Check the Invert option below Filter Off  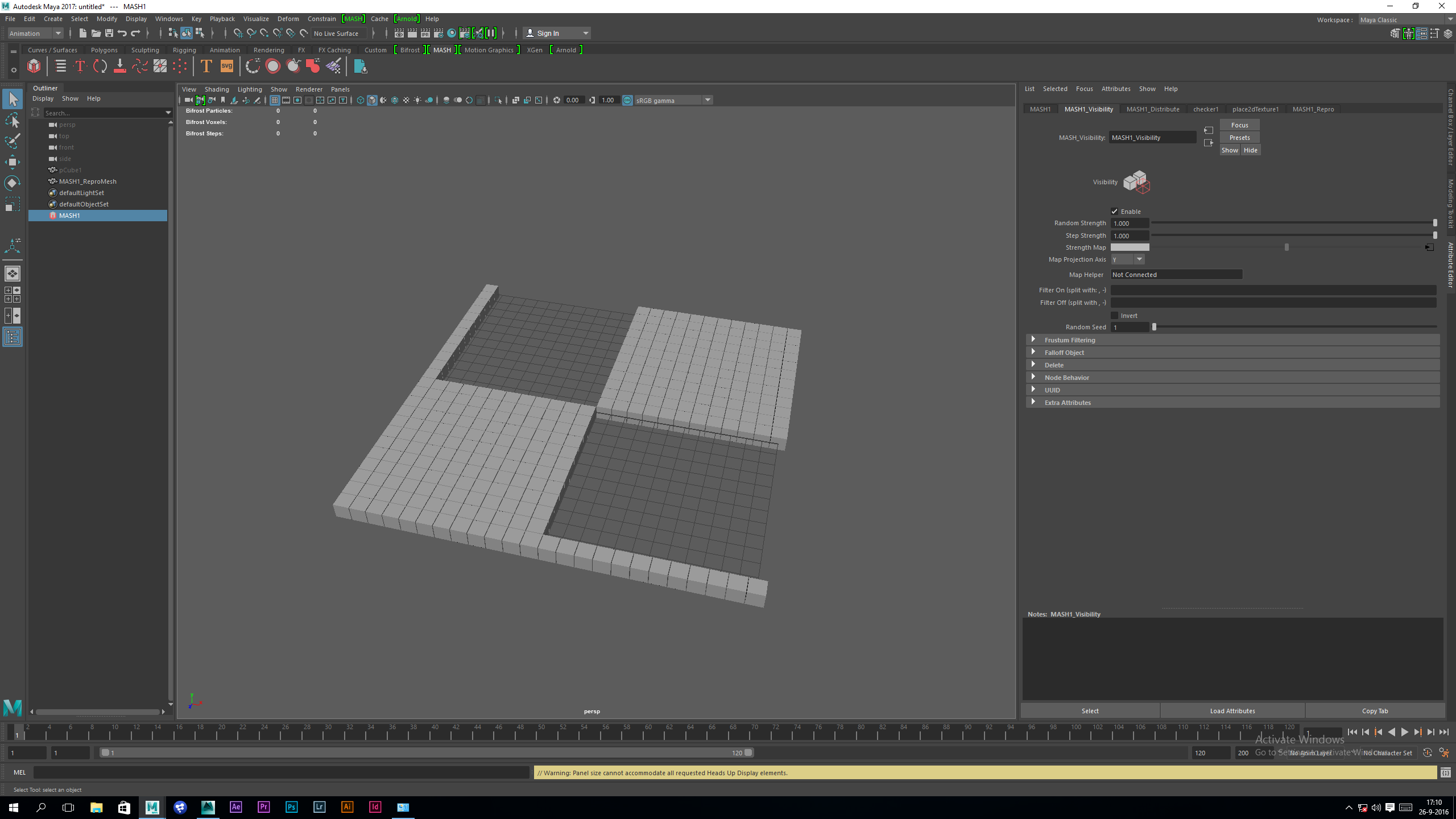[x=1115, y=315]
